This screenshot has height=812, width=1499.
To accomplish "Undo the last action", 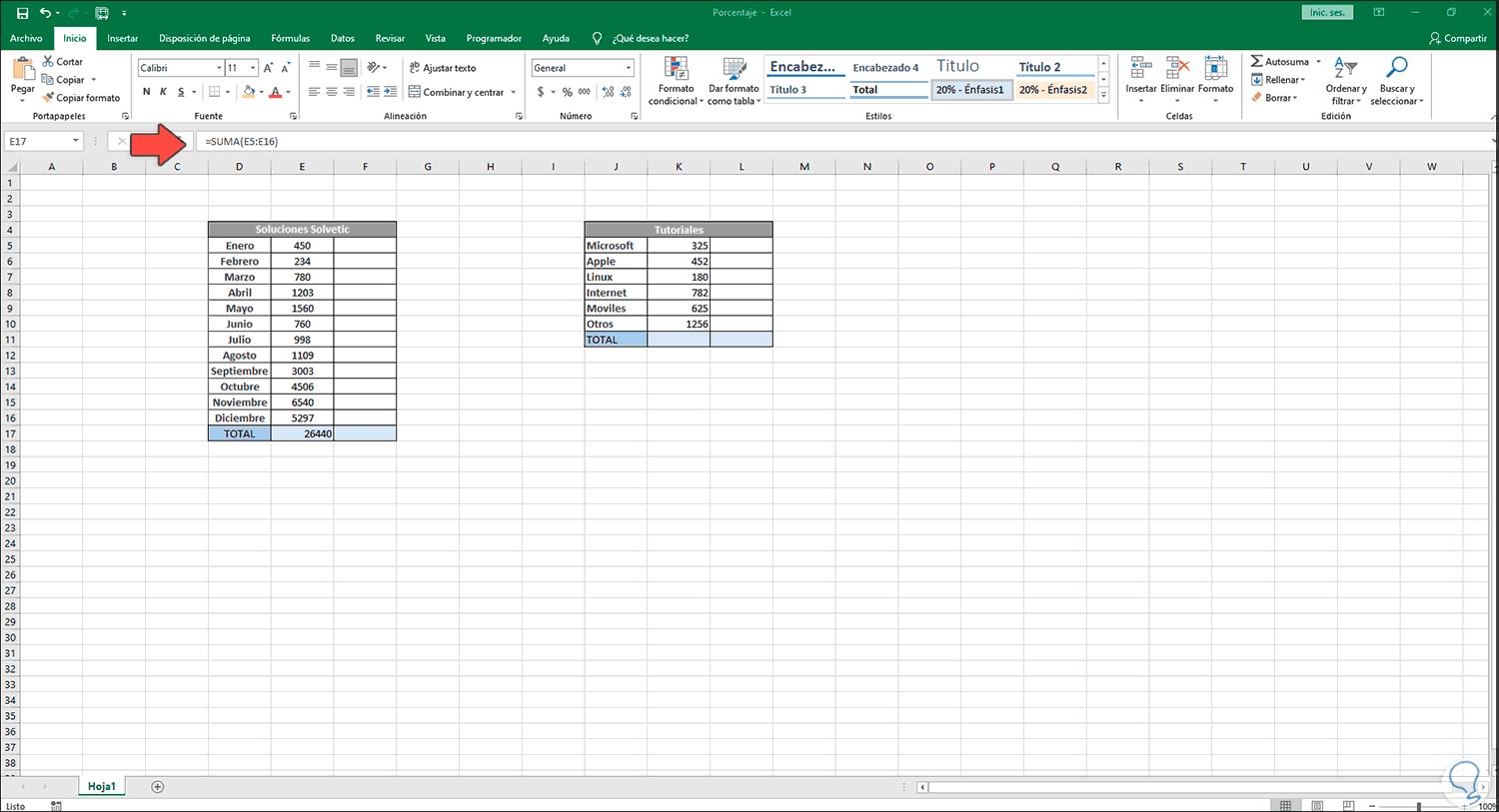I will point(45,13).
